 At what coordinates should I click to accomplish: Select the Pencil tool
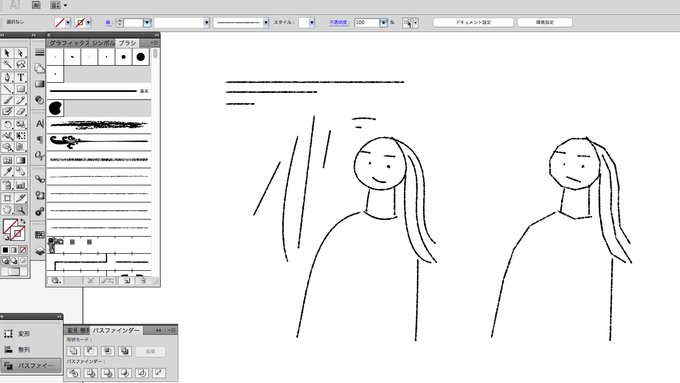click(20, 100)
